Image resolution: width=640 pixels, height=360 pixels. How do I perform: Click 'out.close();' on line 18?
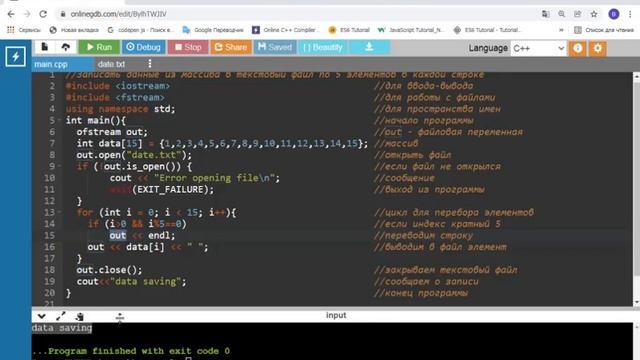[x=109, y=270]
